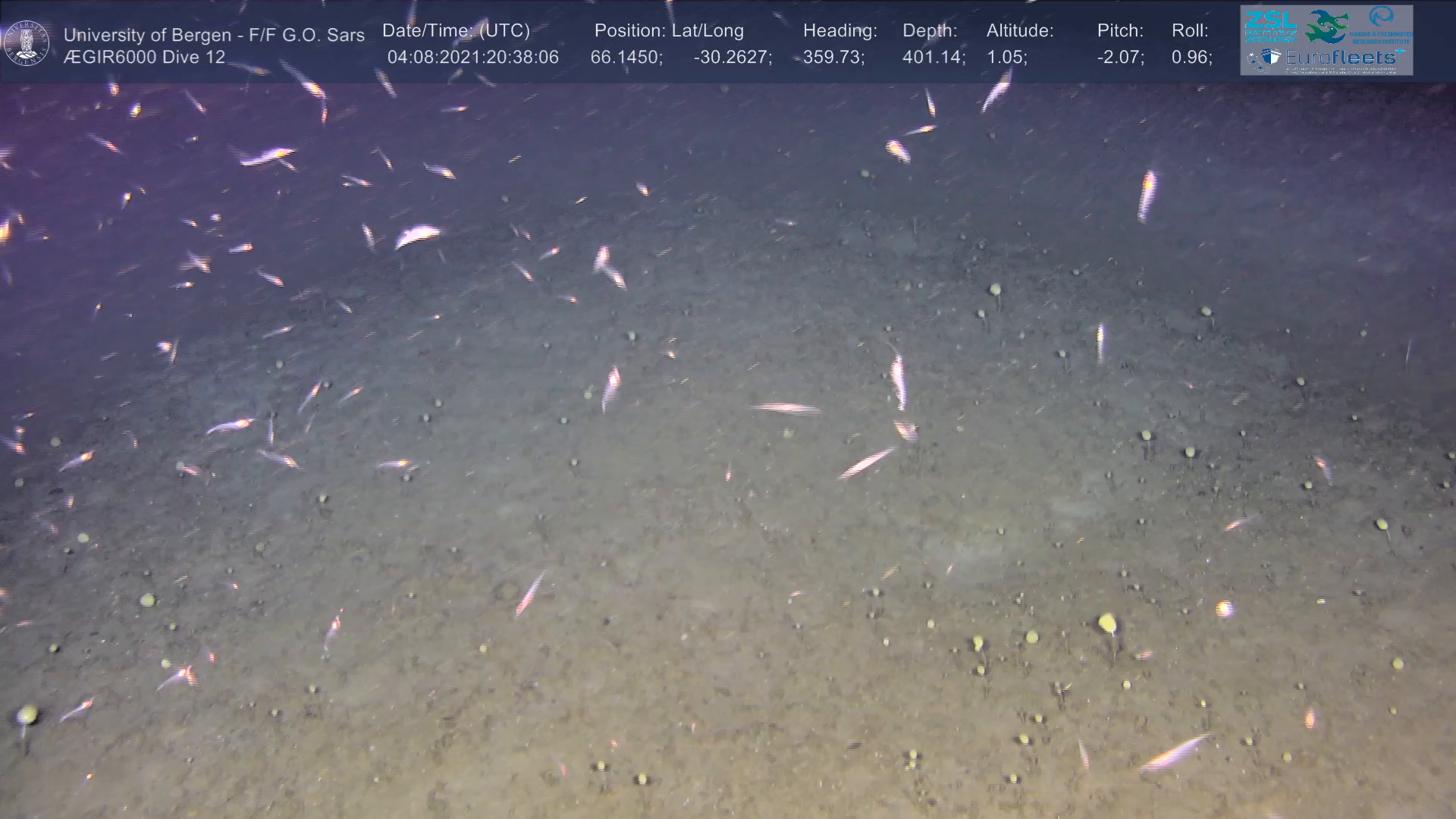Click the "University of Bergen - F/F G.O. Sars" text
Screen dimensions: 1456x819
pyautogui.click(x=214, y=35)
